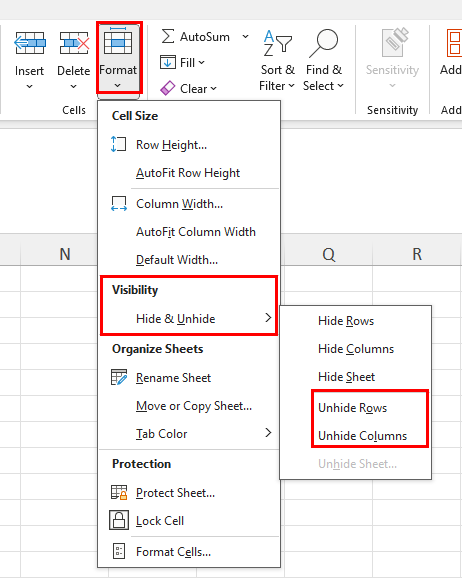Open the Format cells ribbon button
The image size is (462, 578).
tap(118, 59)
